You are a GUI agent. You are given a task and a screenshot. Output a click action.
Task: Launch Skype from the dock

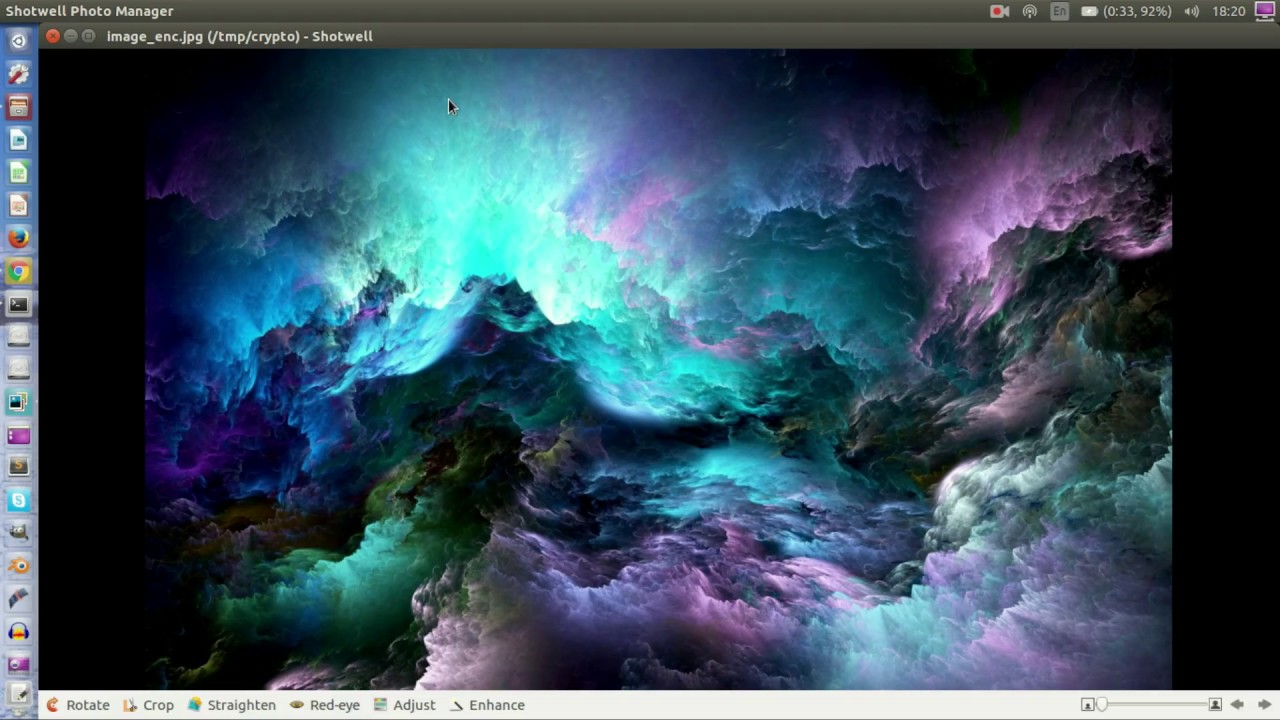coord(18,500)
